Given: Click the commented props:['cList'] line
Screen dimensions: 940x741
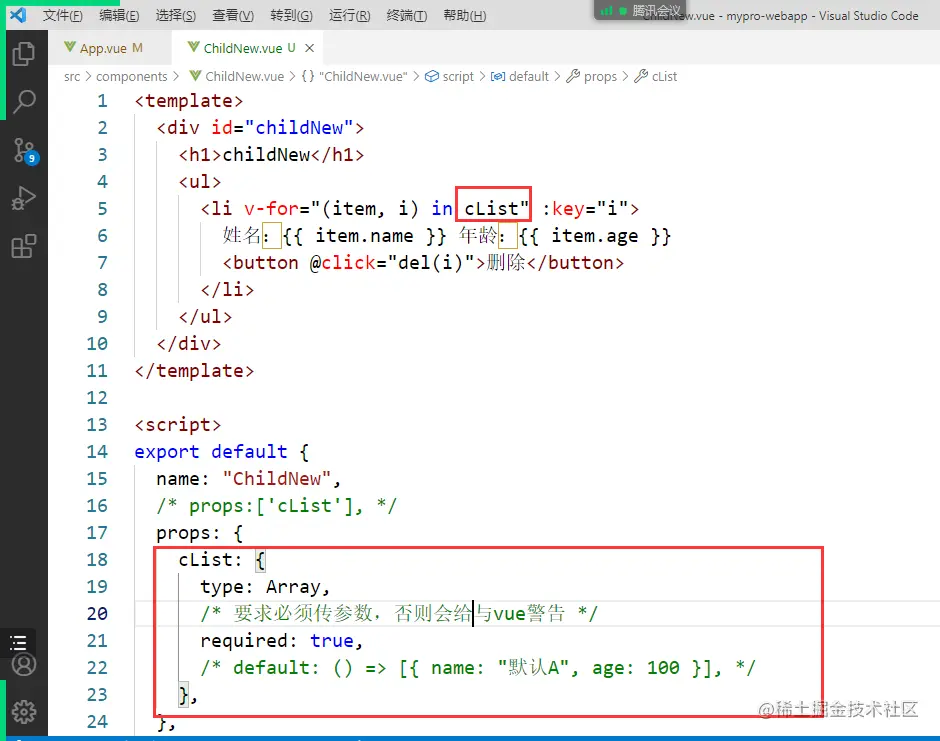Looking at the screenshot, I should [x=276, y=505].
